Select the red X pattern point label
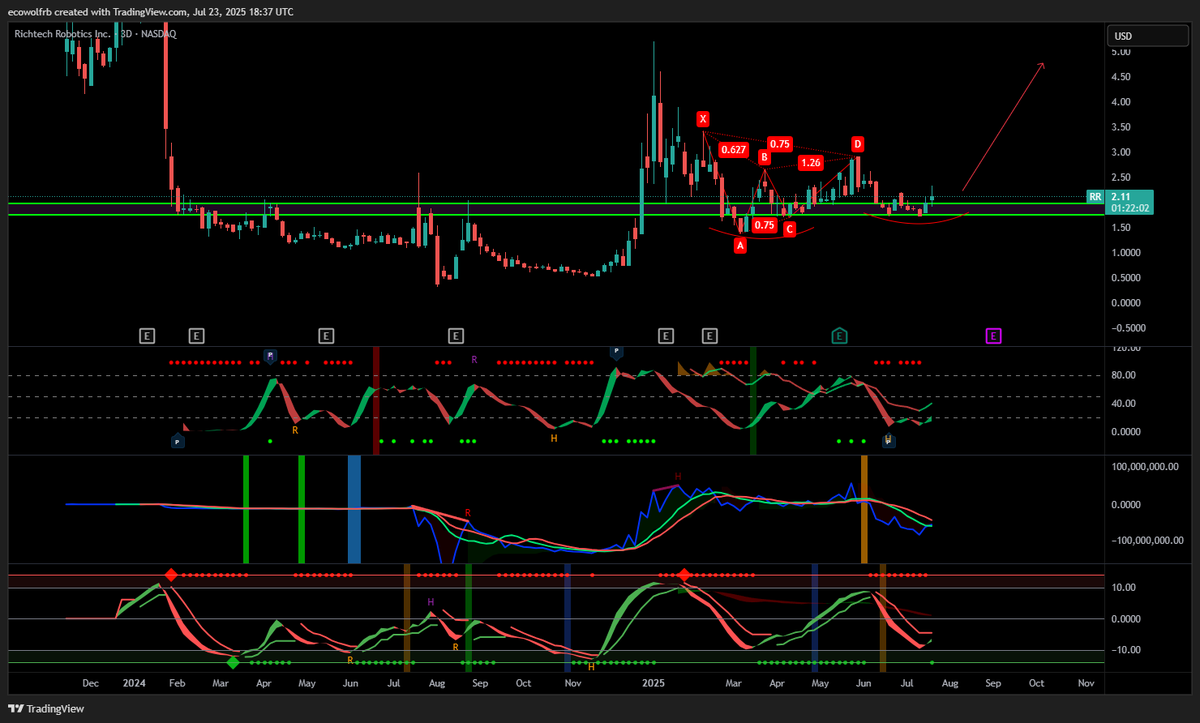Viewport: 1200px width, 723px height. tap(704, 118)
